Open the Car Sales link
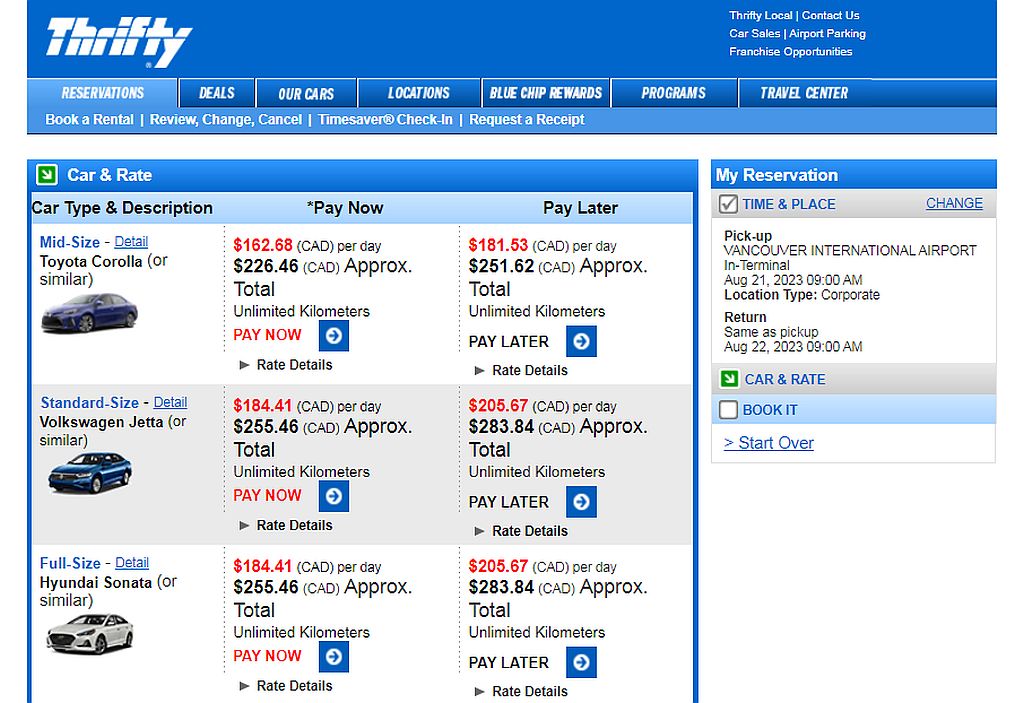 [x=755, y=33]
